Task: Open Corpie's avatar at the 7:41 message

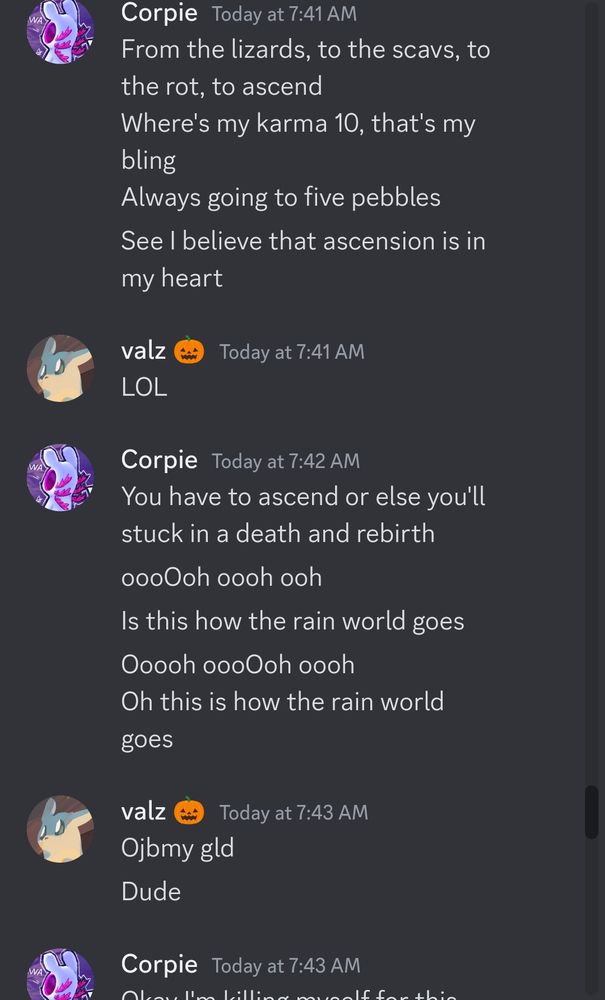Action: (61, 30)
